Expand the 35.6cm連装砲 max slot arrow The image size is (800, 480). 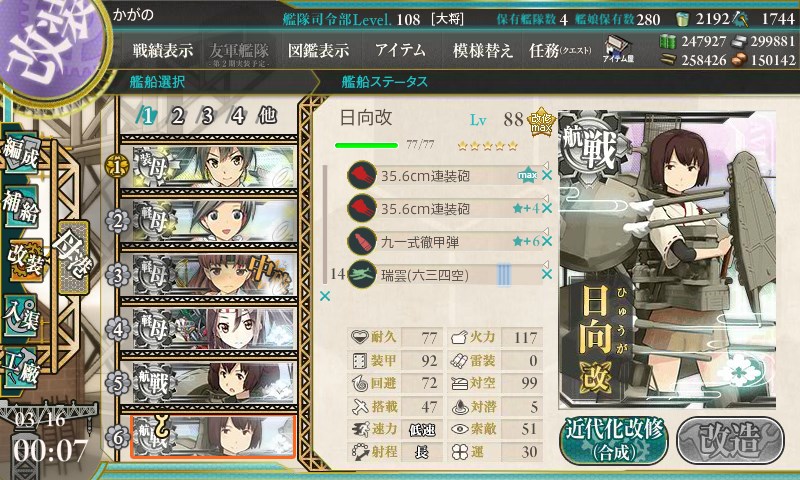pos(545,165)
